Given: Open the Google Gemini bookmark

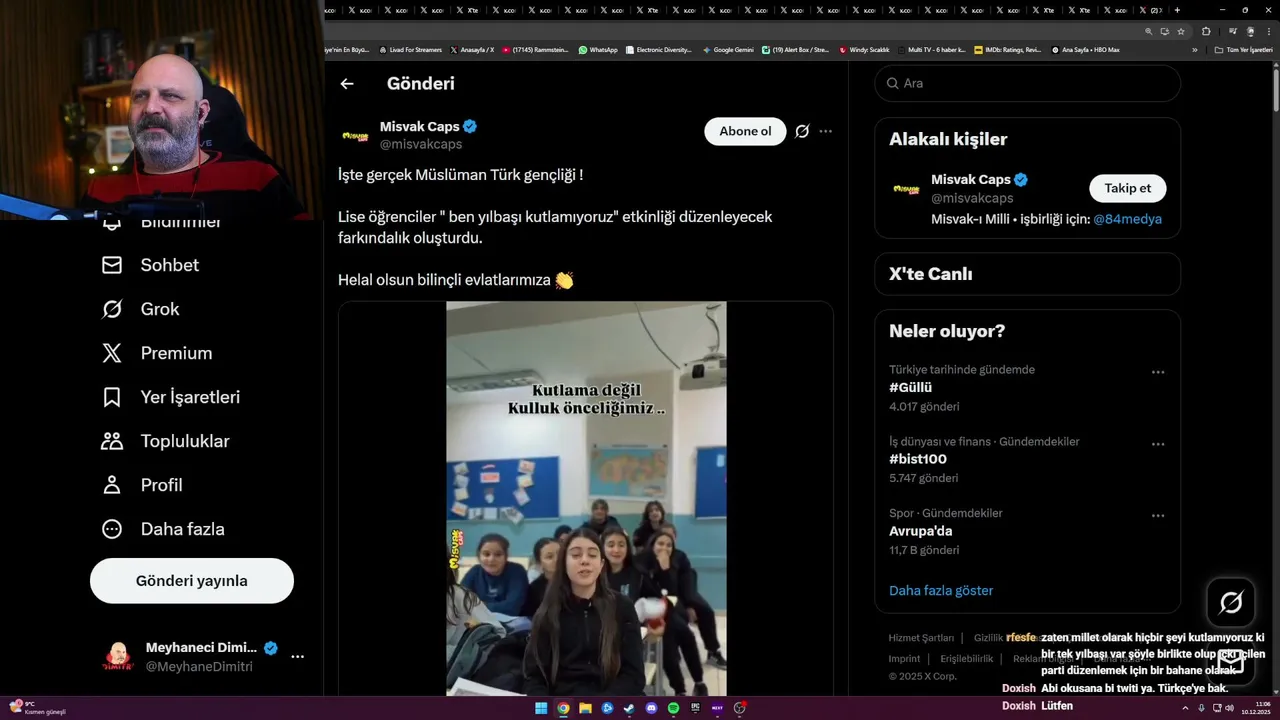Looking at the screenshot, I should click(x=728, y=50).
